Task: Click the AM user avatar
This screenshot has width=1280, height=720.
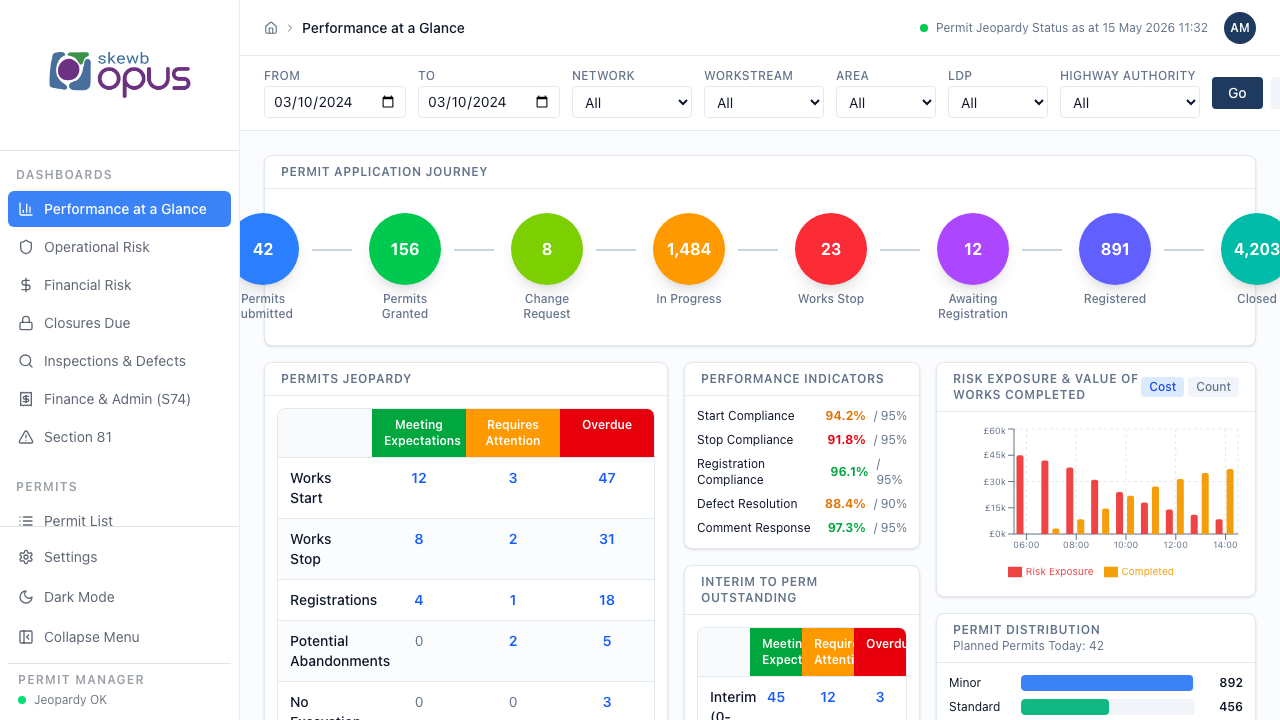Action: pyautogui.click(x=1240, y=28)
